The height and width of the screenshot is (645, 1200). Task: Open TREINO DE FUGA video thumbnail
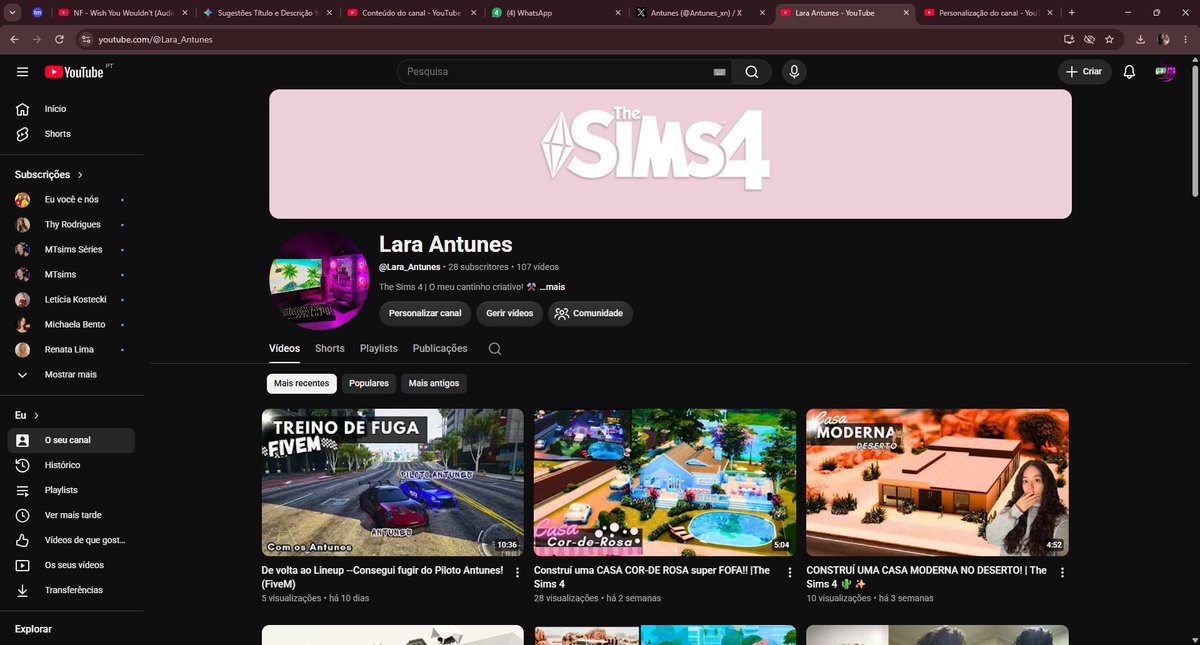(x=393, y=482)
